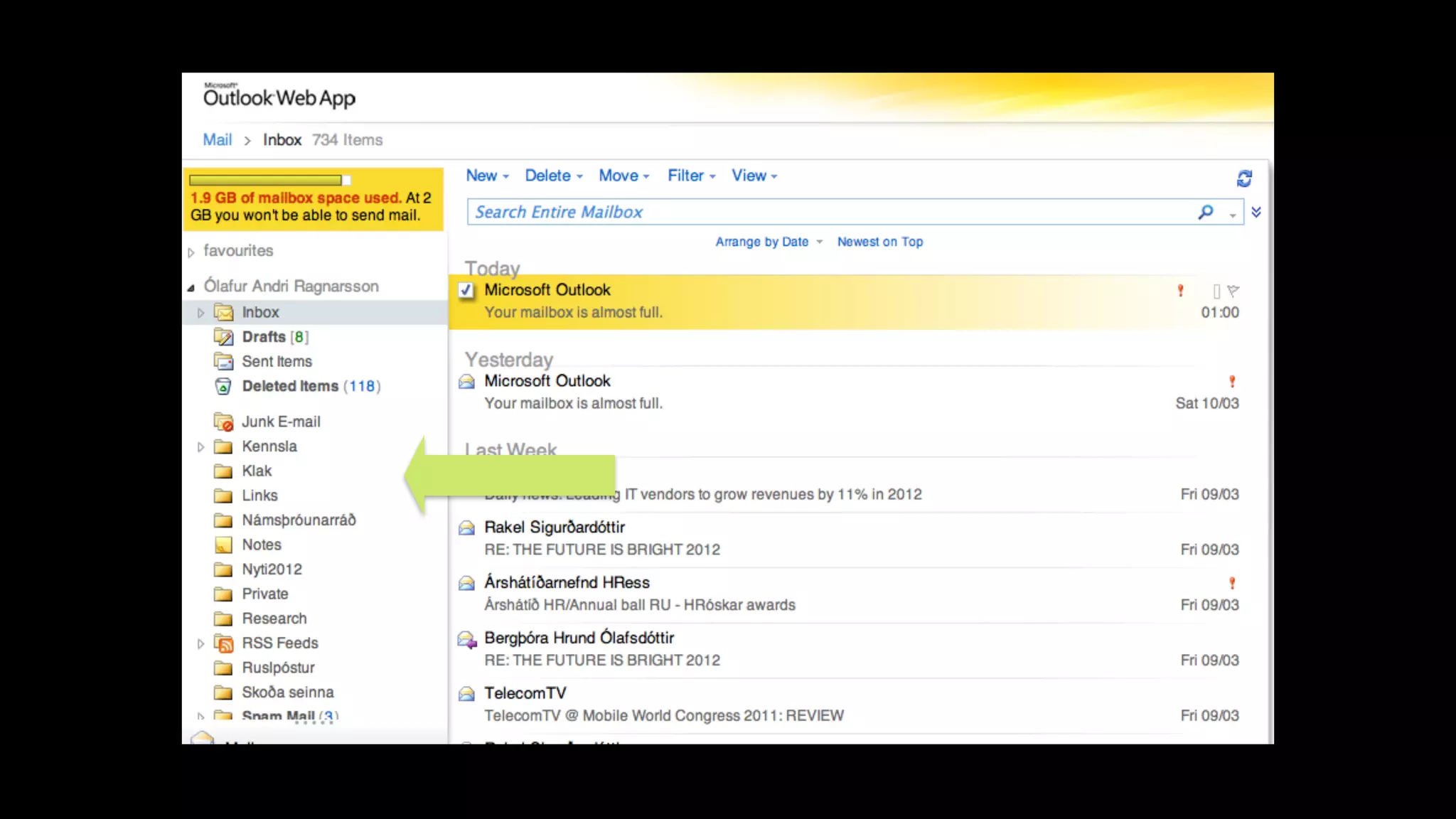This screenshot has height=819, width=1456.
Task: Click the Mail breadcrumb link
Action: [217, 140]
